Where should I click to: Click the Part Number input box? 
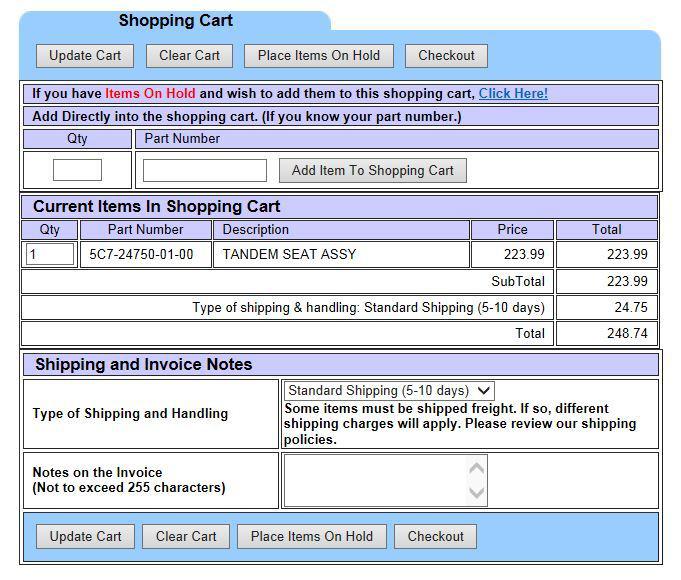tap(205, 170)
